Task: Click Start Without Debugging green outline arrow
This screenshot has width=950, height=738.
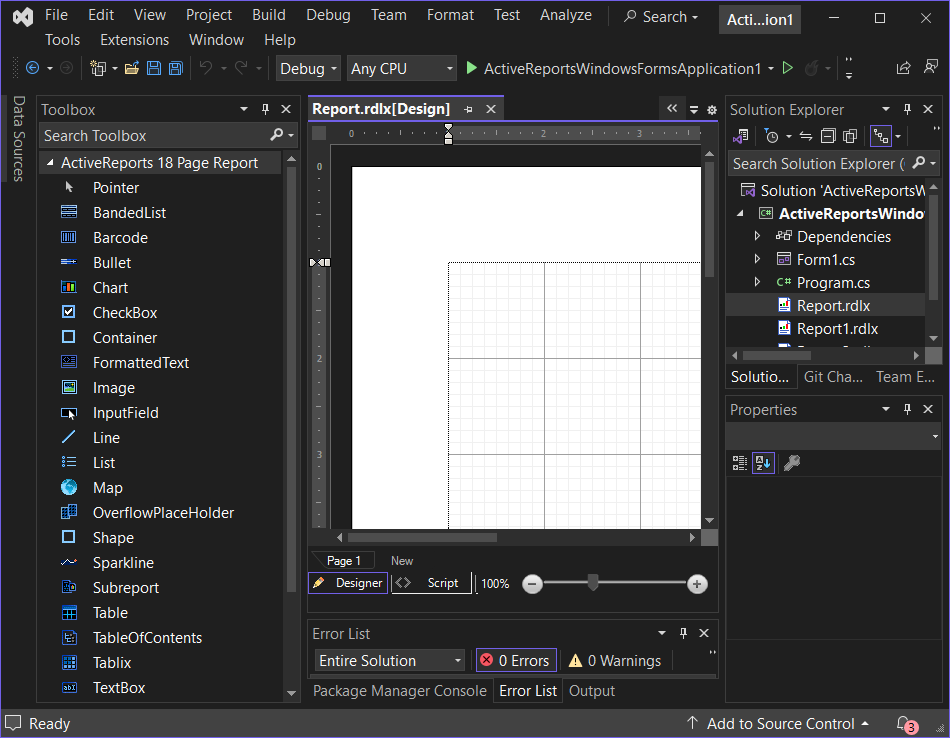Action: 788,68
